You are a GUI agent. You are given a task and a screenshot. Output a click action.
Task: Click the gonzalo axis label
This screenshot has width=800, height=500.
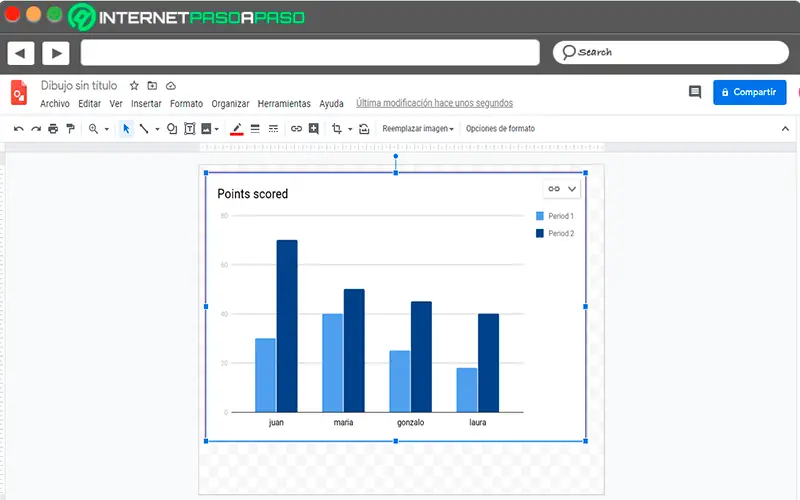pos(410,422)
